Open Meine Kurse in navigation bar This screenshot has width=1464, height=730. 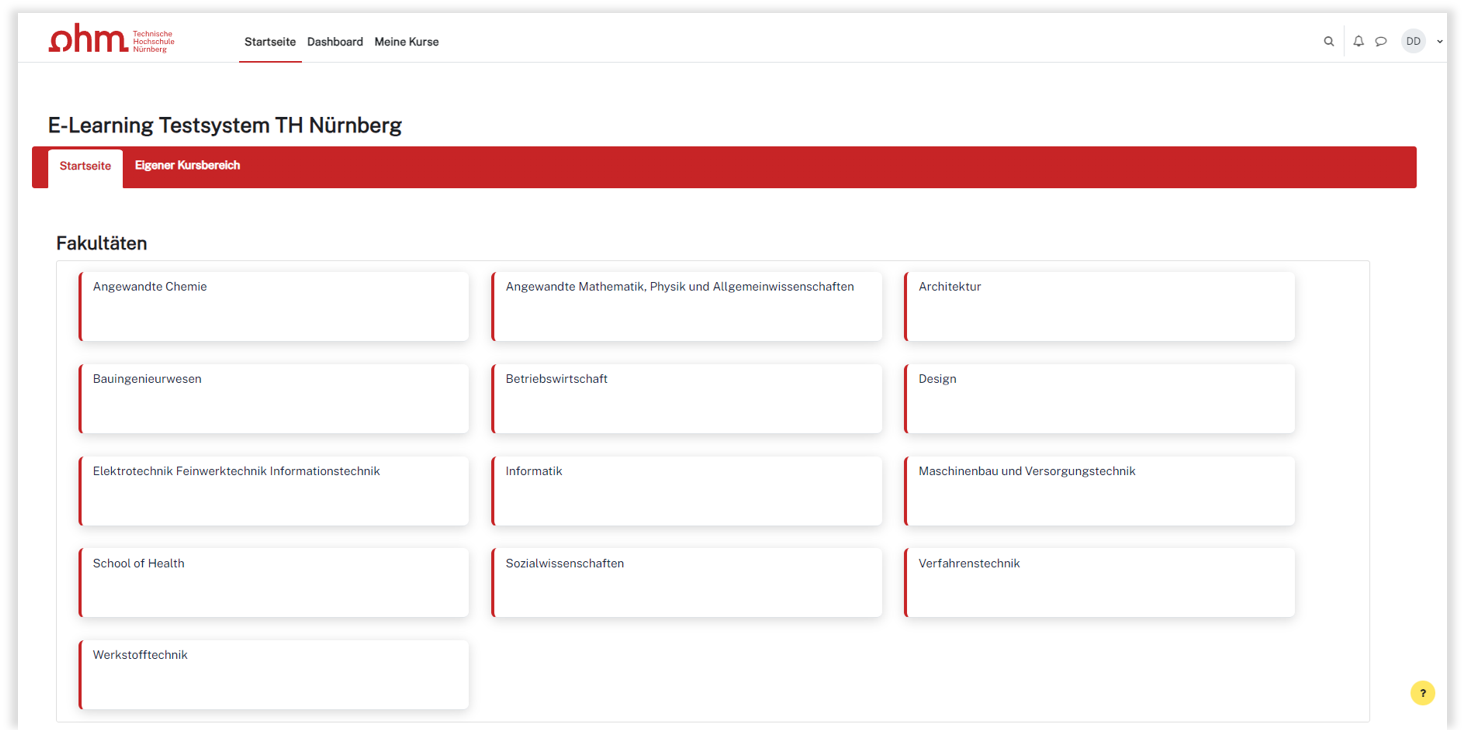406,42
